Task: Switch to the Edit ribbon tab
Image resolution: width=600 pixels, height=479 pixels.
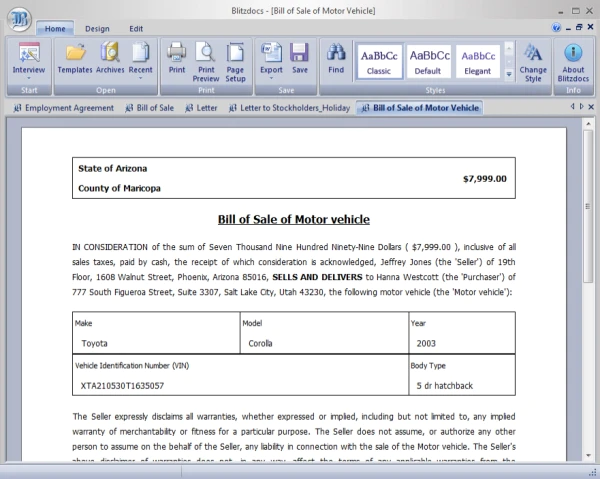Action: point(136,29)
